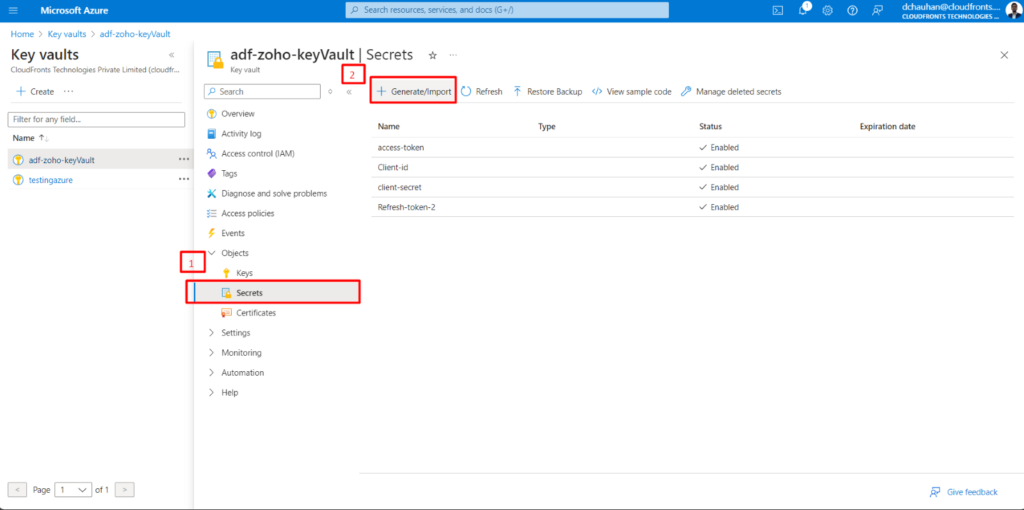The height and width of the screenshot is (510, 1024).
Task: Click the Status column header
Action: pos(711,126)
